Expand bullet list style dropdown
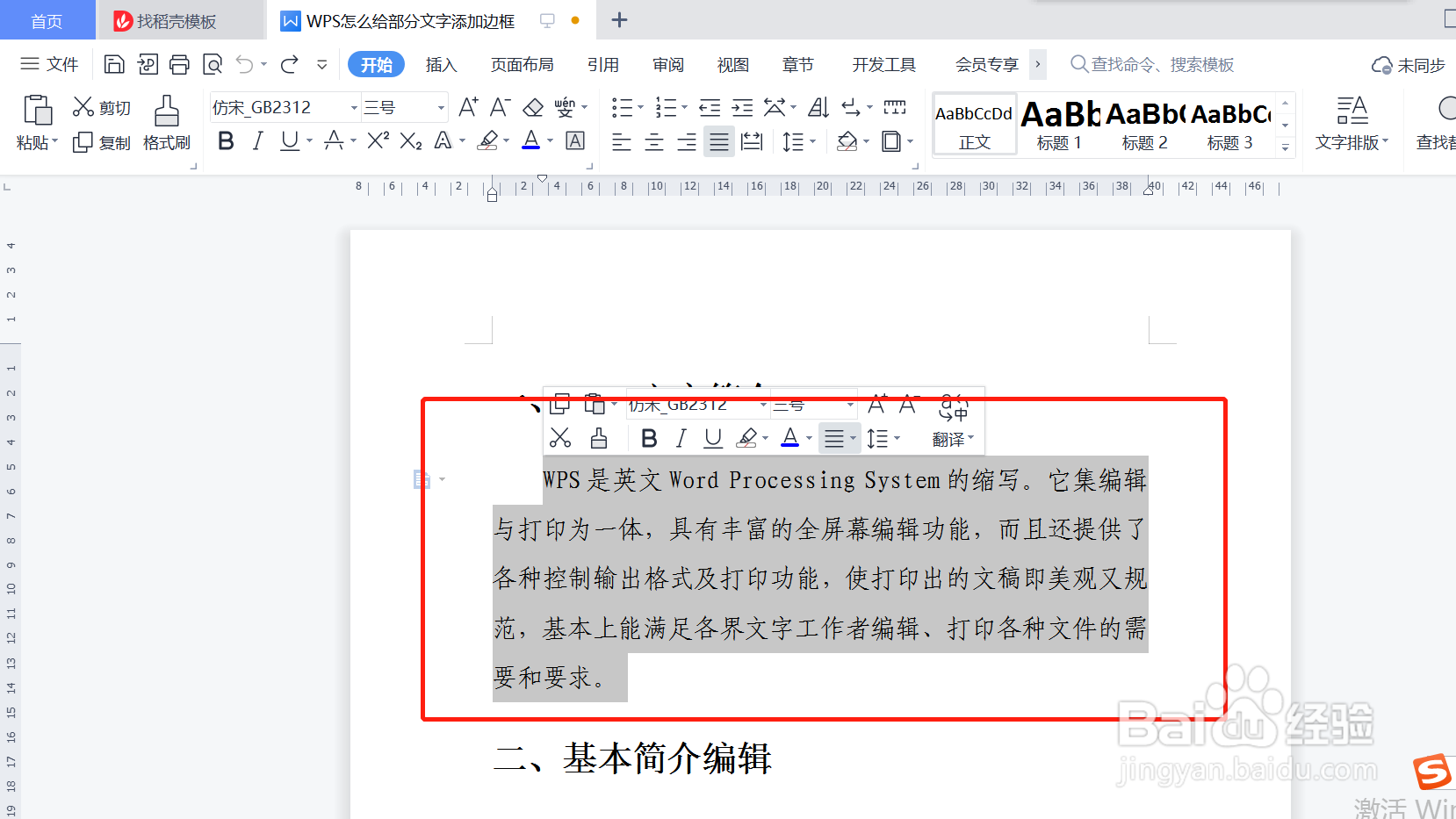Screen dimensions: 1456x819 point(640,108)
